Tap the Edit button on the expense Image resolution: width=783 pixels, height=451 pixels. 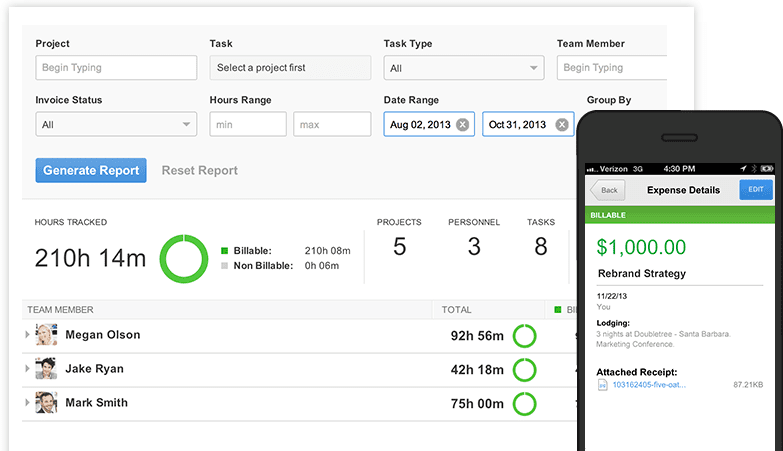[755, 190]
